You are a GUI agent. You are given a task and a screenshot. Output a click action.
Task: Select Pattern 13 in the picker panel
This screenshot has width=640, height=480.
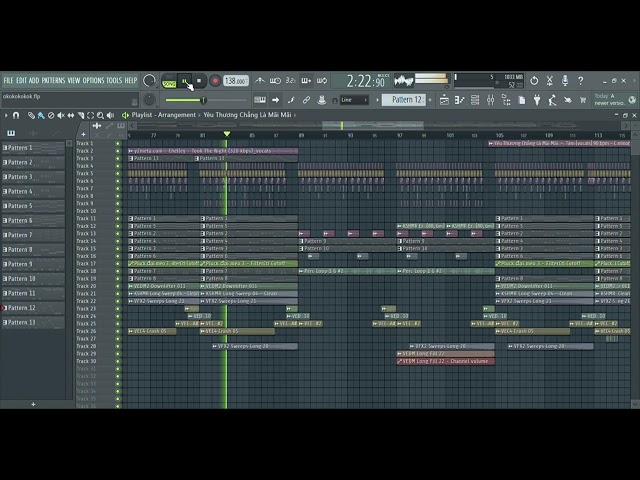[x=33, y=322]
